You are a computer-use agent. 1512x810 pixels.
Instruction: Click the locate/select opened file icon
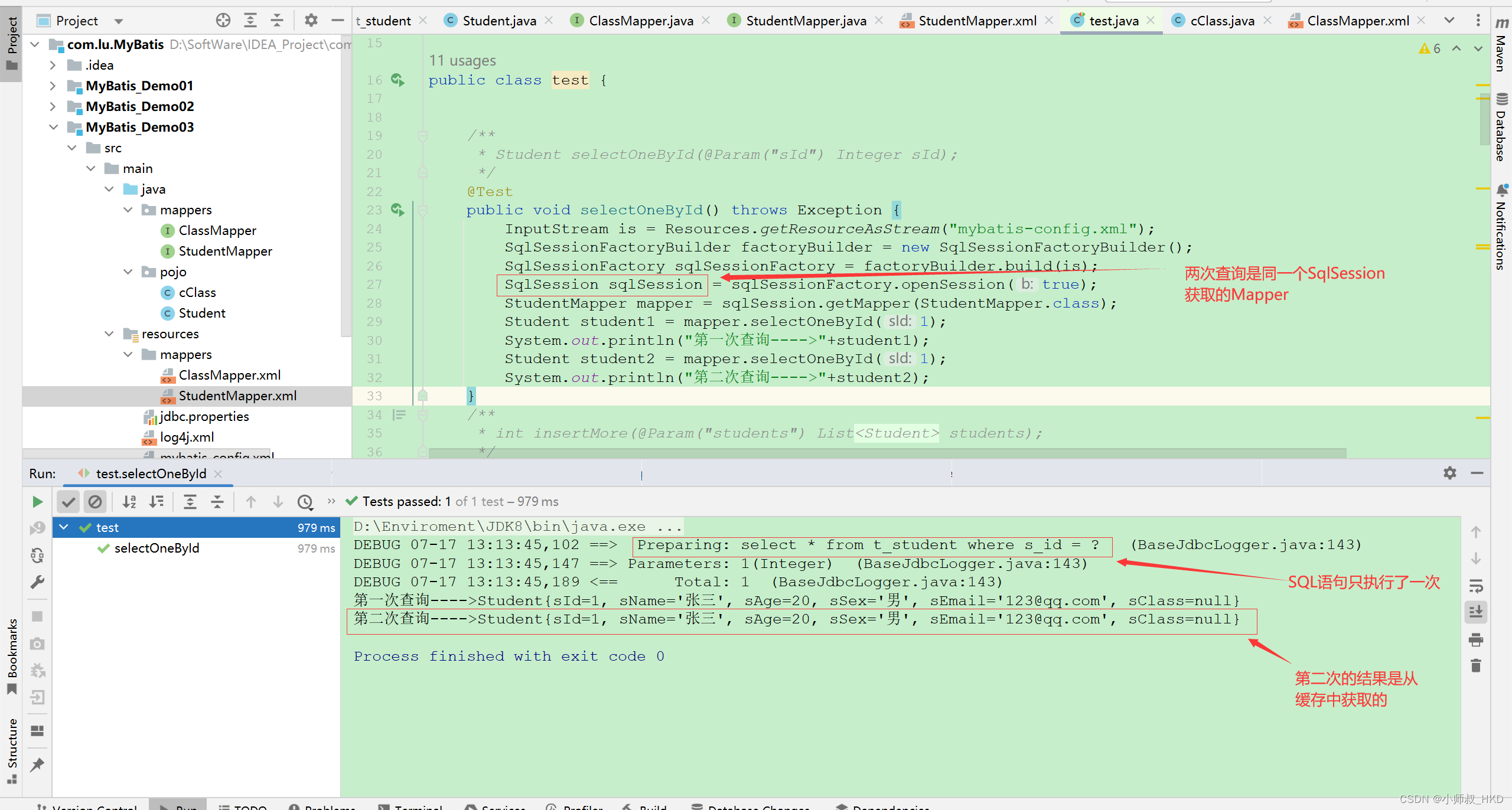223,21
